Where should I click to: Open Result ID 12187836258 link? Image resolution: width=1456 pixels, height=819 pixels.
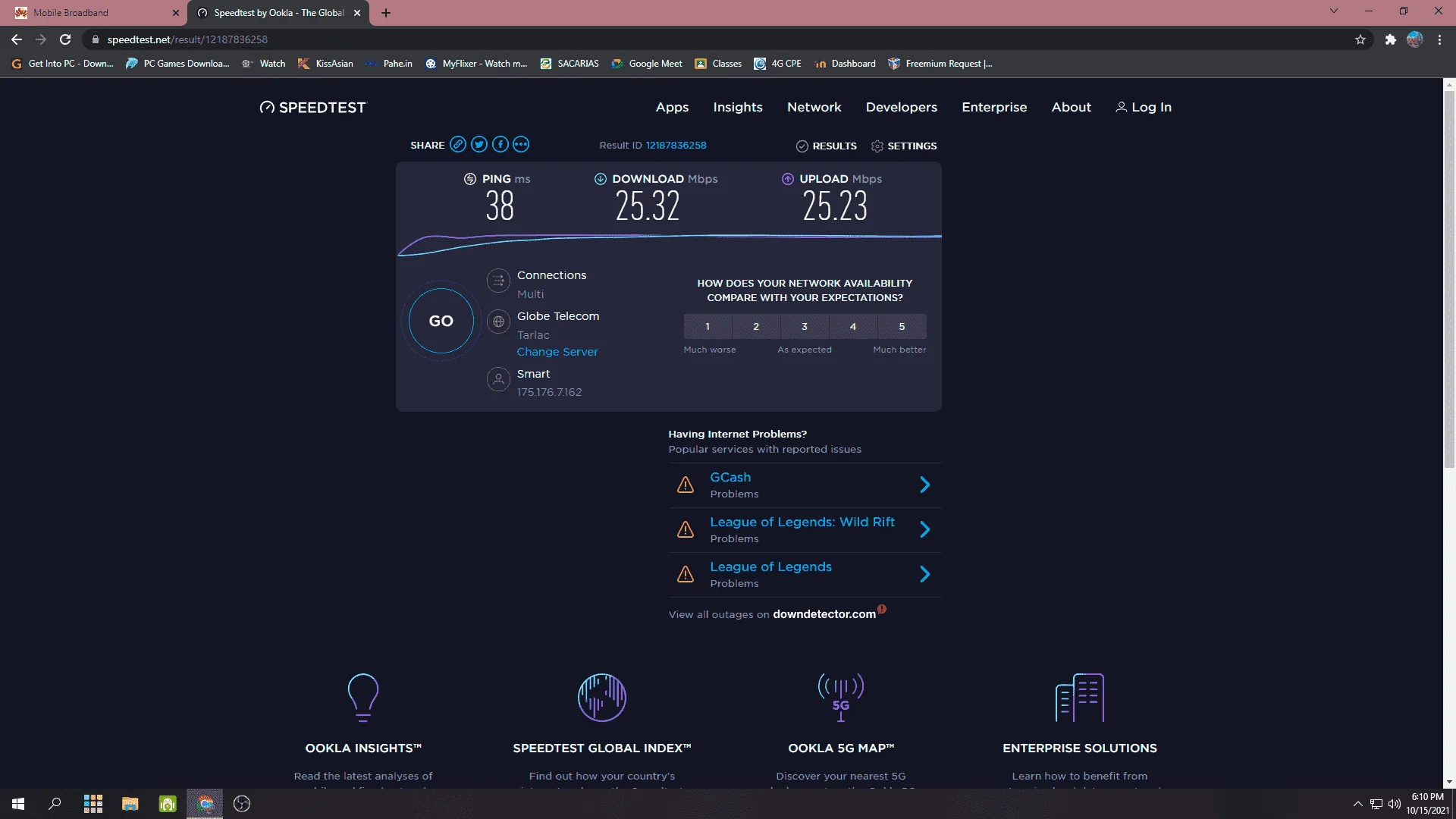coord(676,146)
